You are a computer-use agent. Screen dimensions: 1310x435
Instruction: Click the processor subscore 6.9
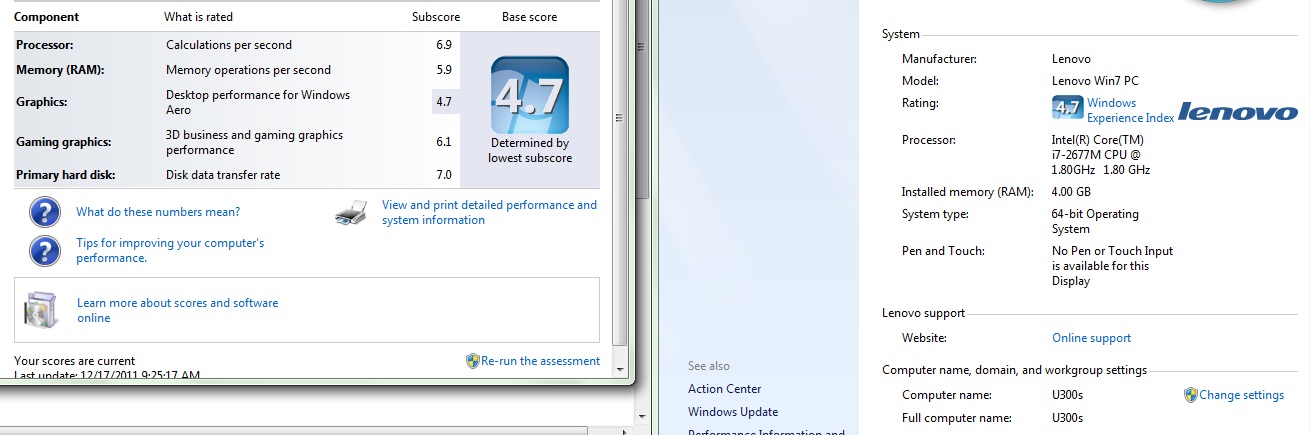click(444, 45)
